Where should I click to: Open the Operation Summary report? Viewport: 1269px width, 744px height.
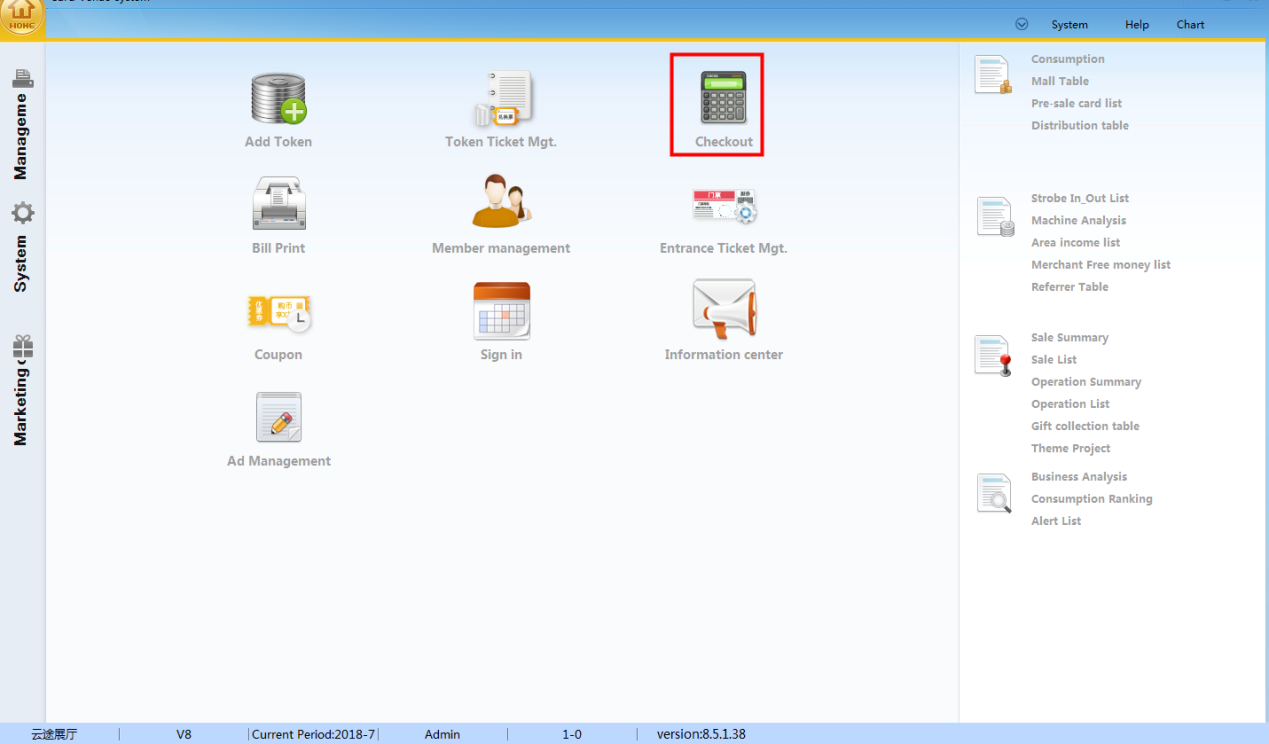1086,381
